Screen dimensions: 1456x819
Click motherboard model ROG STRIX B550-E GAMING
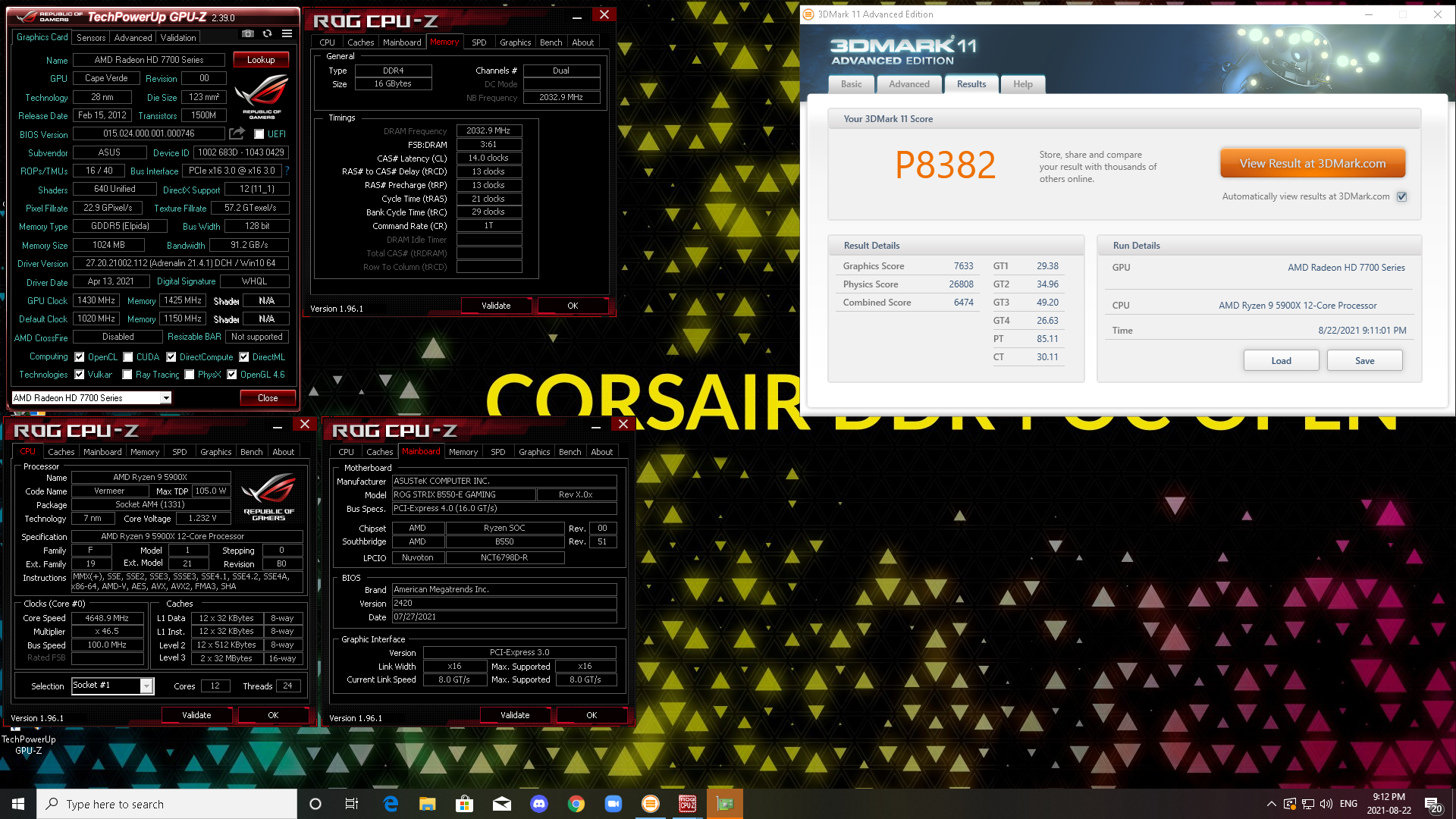(463, 494)
